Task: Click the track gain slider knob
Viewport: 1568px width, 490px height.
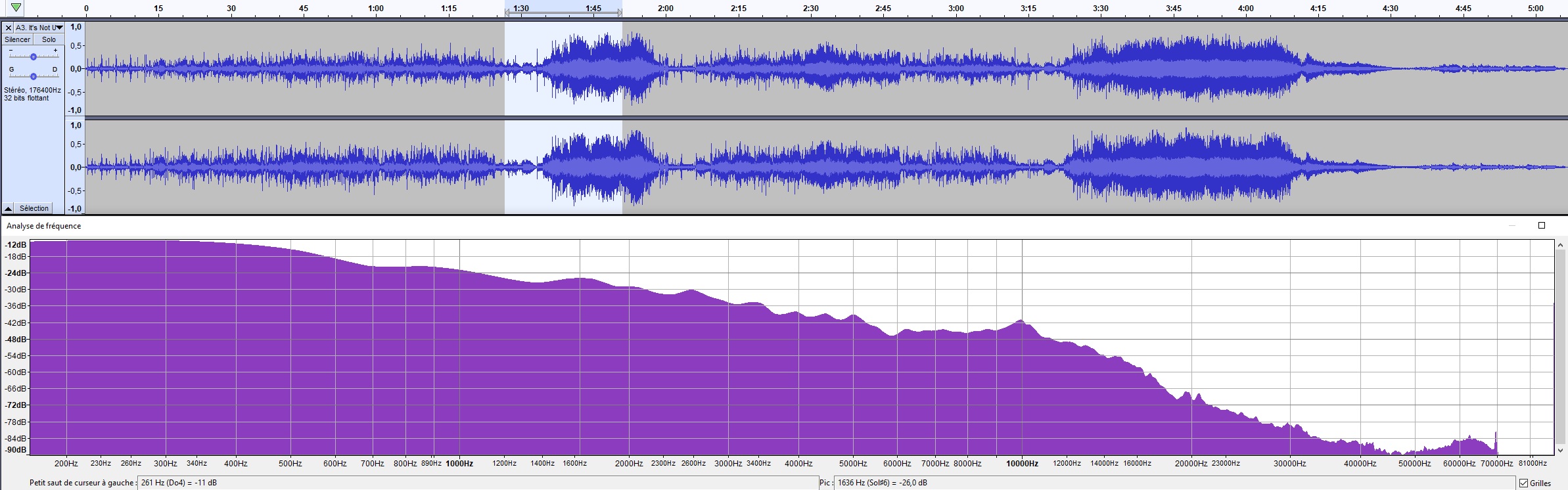Action: (x=34, y=57)
